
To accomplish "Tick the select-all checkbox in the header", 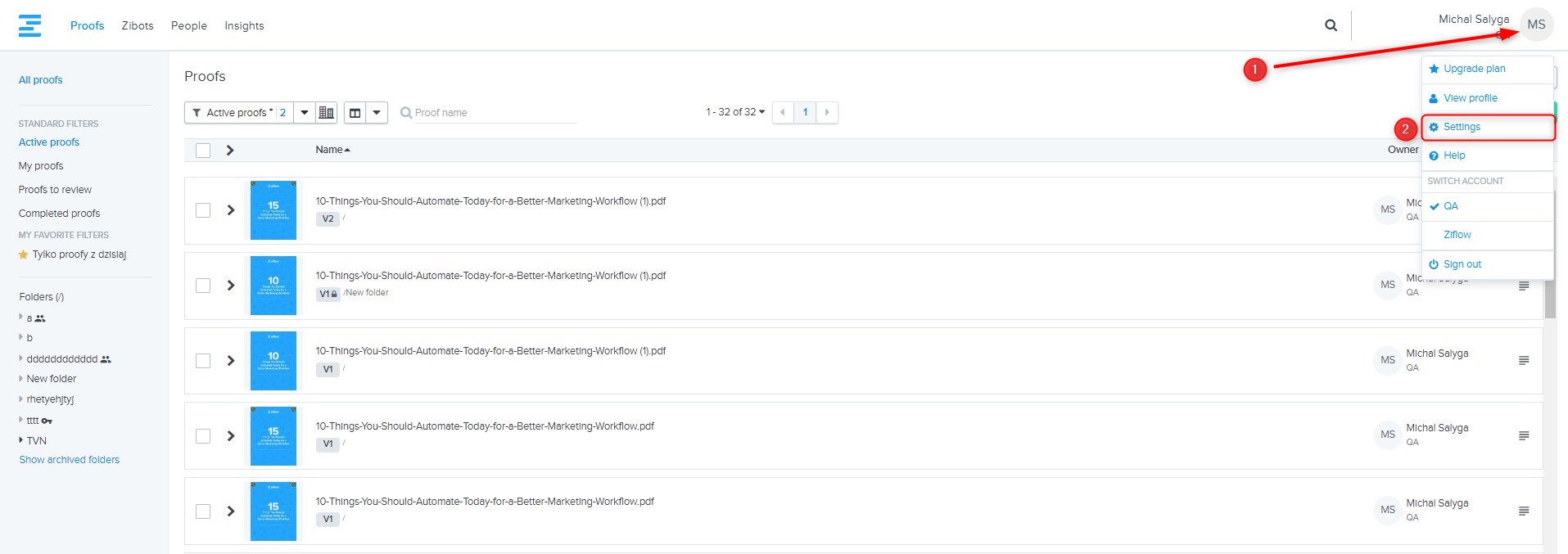I will click(x=203, y=150).
